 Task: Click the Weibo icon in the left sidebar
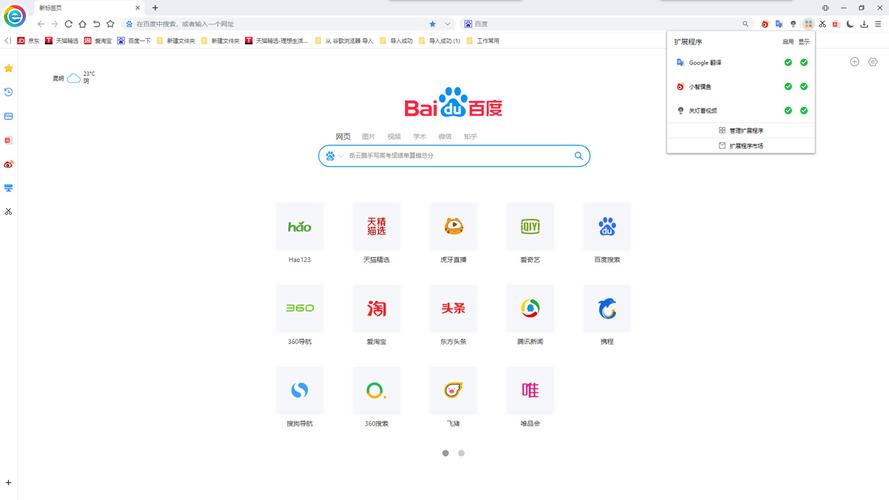[9, 164]
